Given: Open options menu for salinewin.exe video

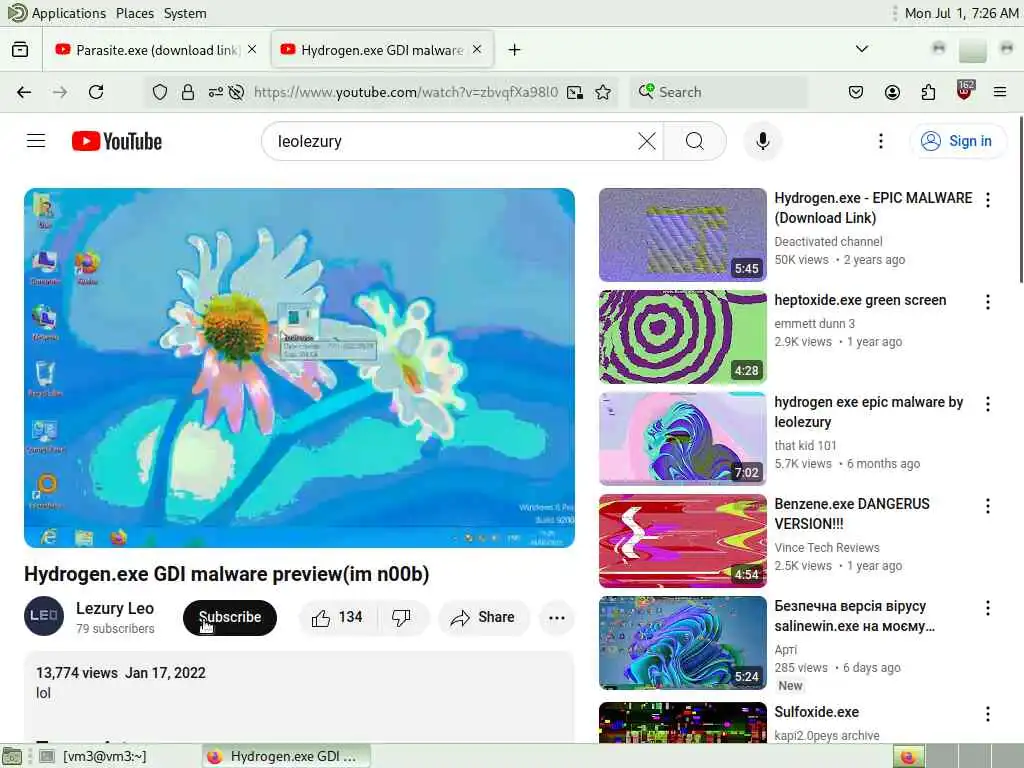Looking at the screenshot, I should tap(987, 608).
